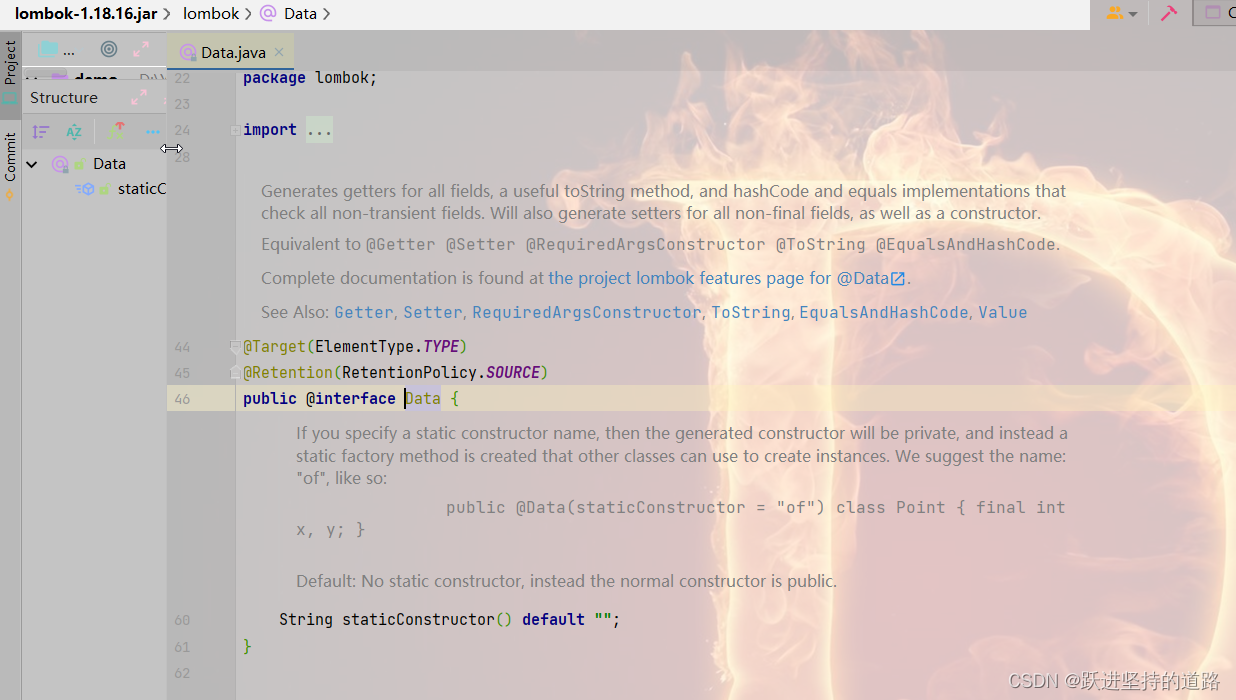Click RetentionPolicy.SOURCE in the code
Image resolution: width=1236 pixels, height=700 pixels.
441,372
